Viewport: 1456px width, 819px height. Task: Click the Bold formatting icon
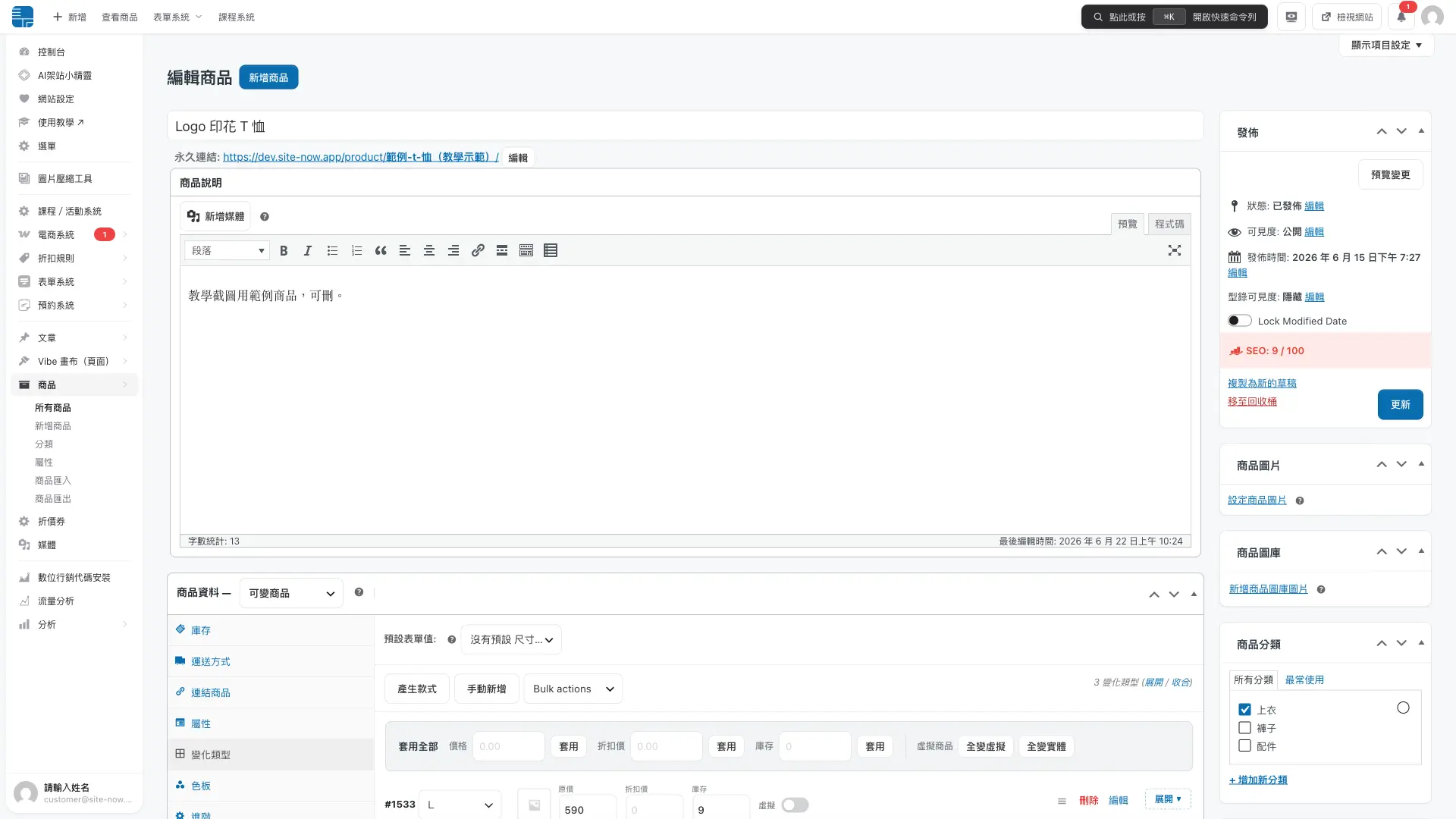tap(284, 251)
